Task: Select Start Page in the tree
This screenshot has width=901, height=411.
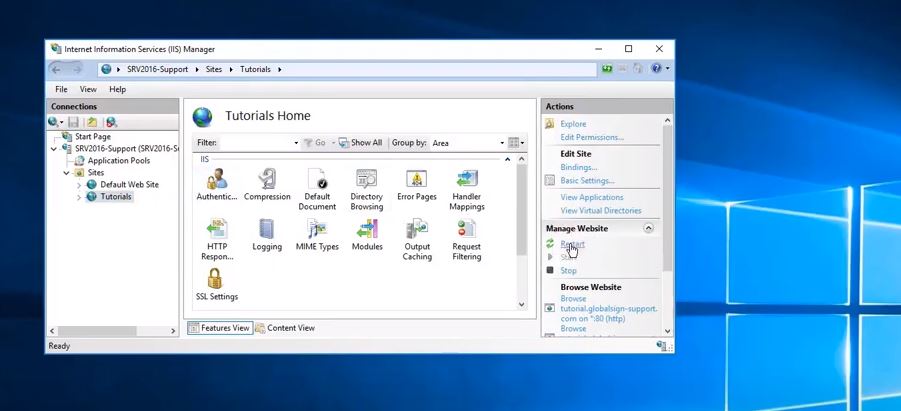Action: tap(93, 137)
